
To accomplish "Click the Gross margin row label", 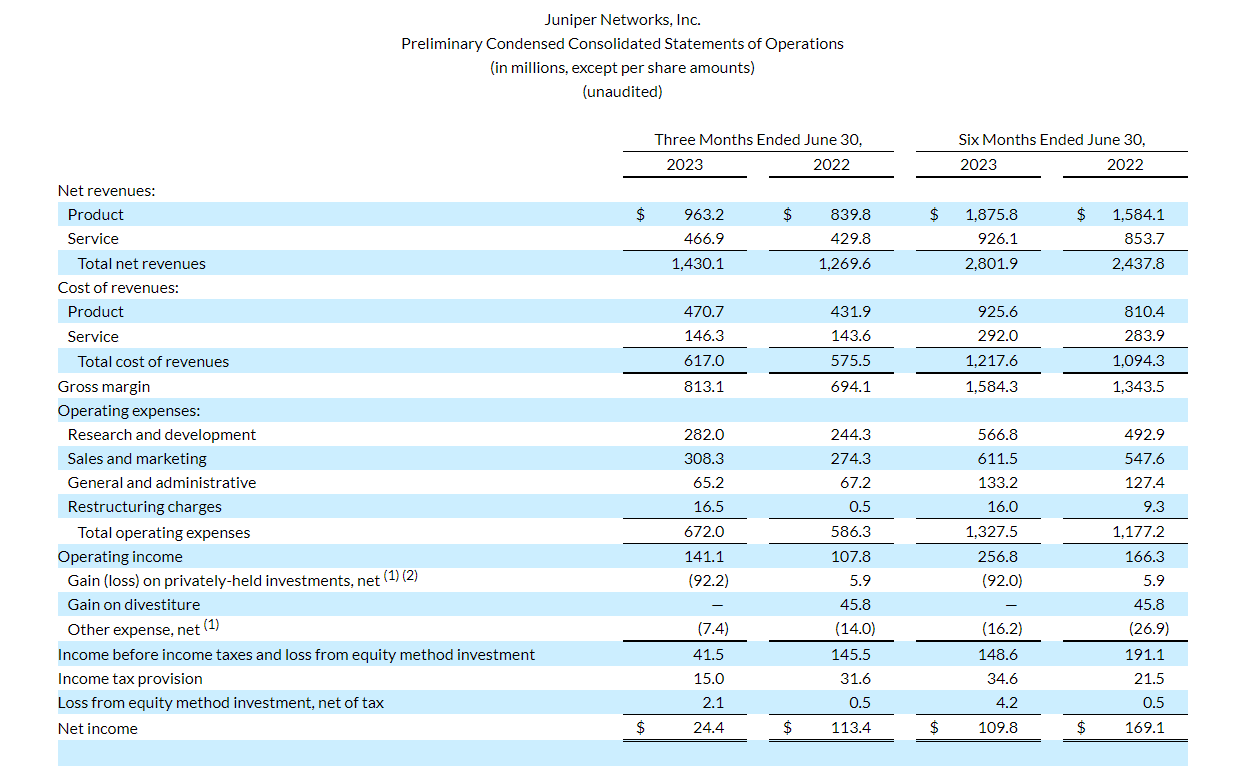I will 104,386.
